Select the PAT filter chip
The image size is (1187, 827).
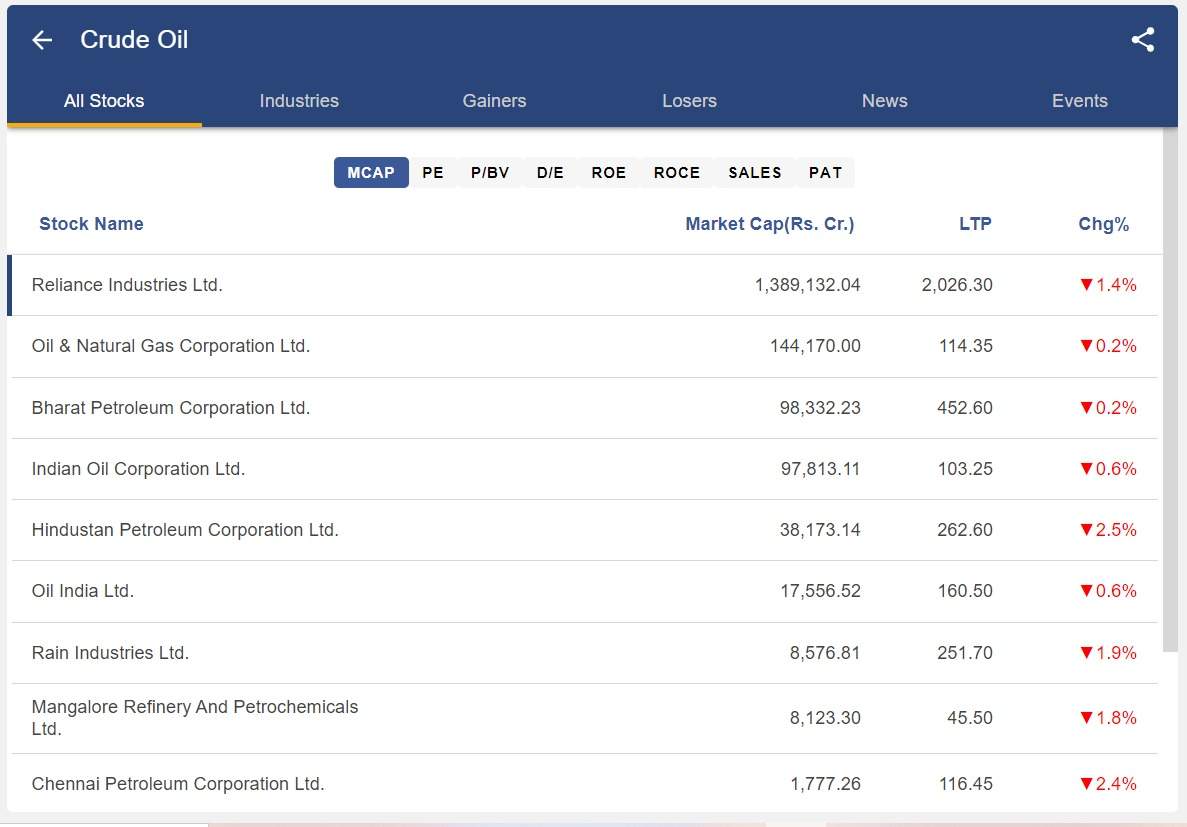[x=825, y=172]
